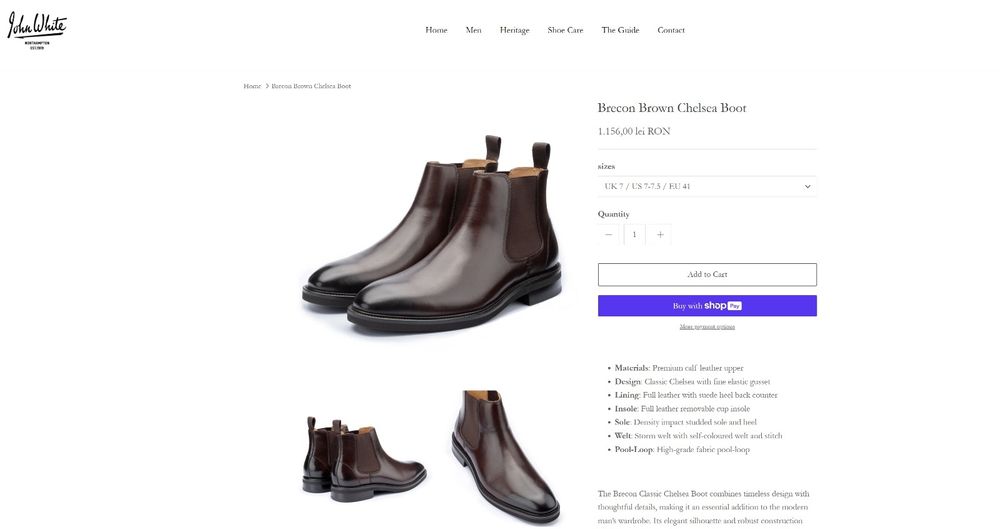Click the Brecon Brown Chelsea Boot breadcrumb

point(311,86)
